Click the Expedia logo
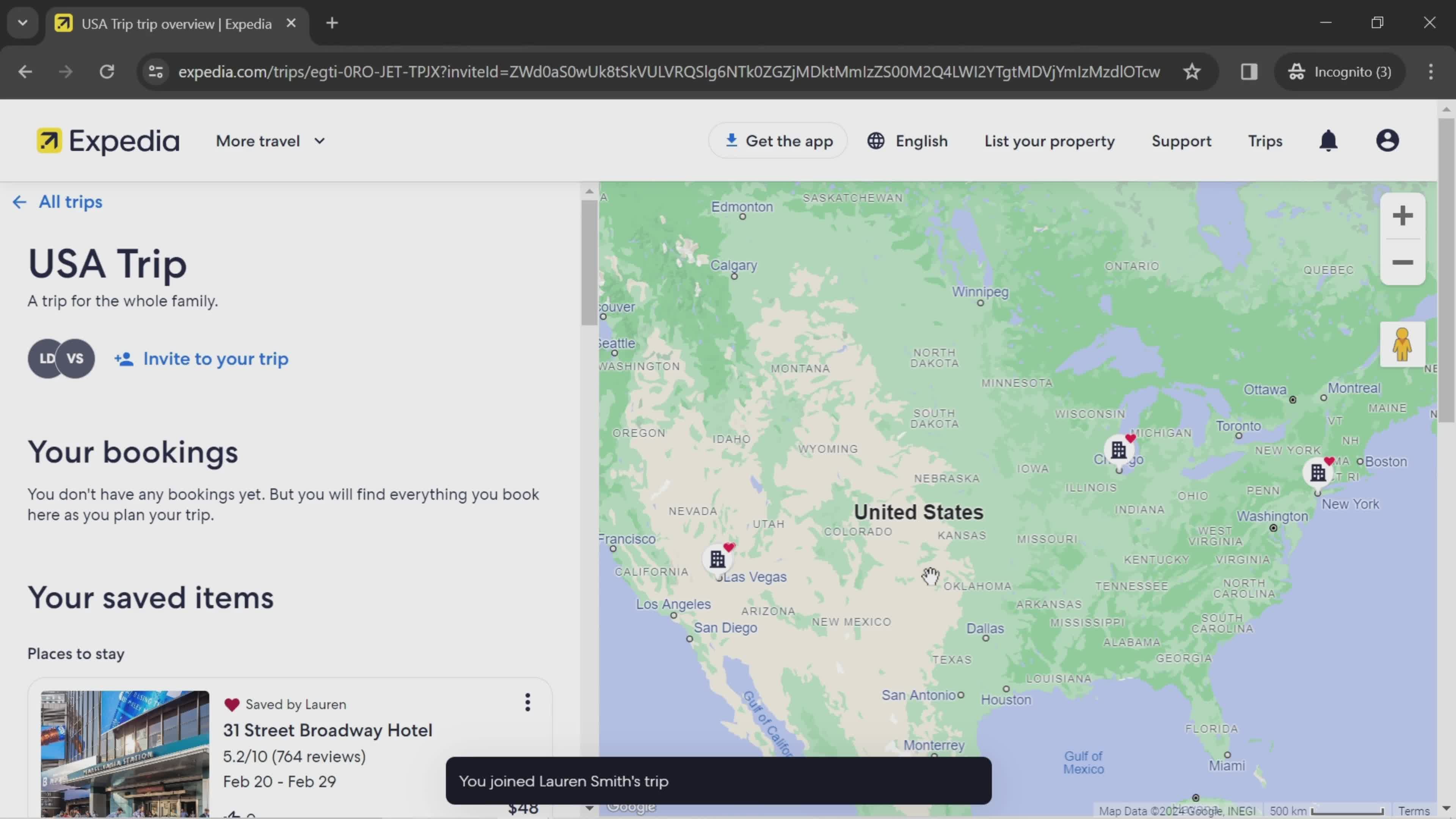The image size is (1456, 819). pyautogui.click(x=108, y=141)
